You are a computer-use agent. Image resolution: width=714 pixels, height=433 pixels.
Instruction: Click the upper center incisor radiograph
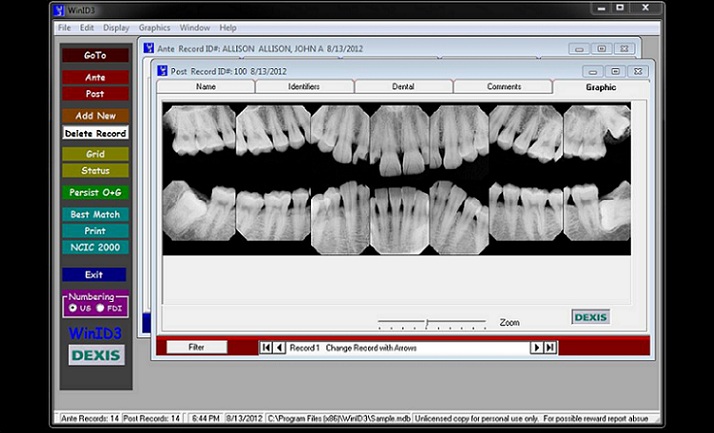pyautogui.click(x=399, y=141)
